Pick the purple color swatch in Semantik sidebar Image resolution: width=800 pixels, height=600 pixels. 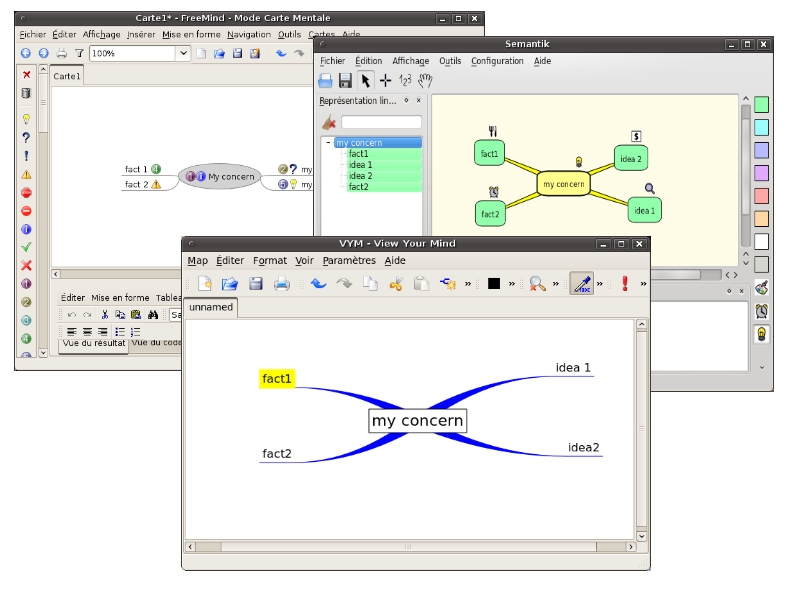pos(761,173)
